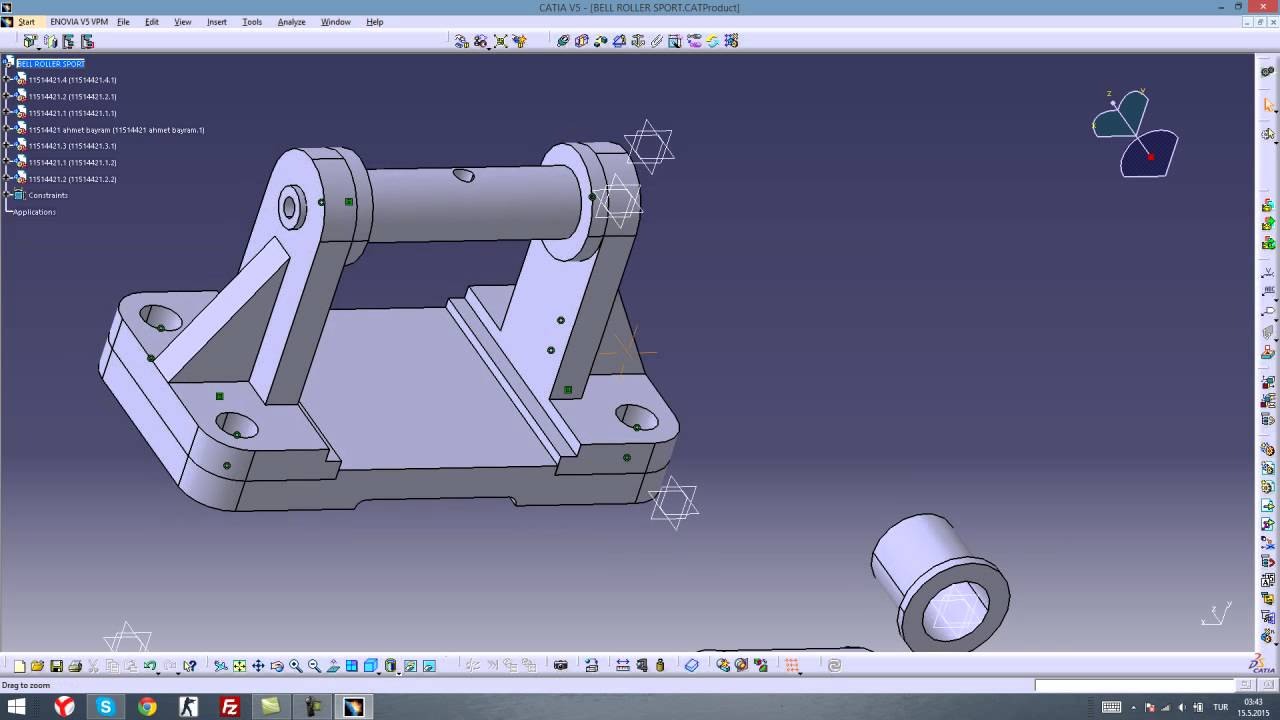Open the Window menu
Image resolution: width=1280 pixels, height=720 pixels.
[x=335, y=22]
